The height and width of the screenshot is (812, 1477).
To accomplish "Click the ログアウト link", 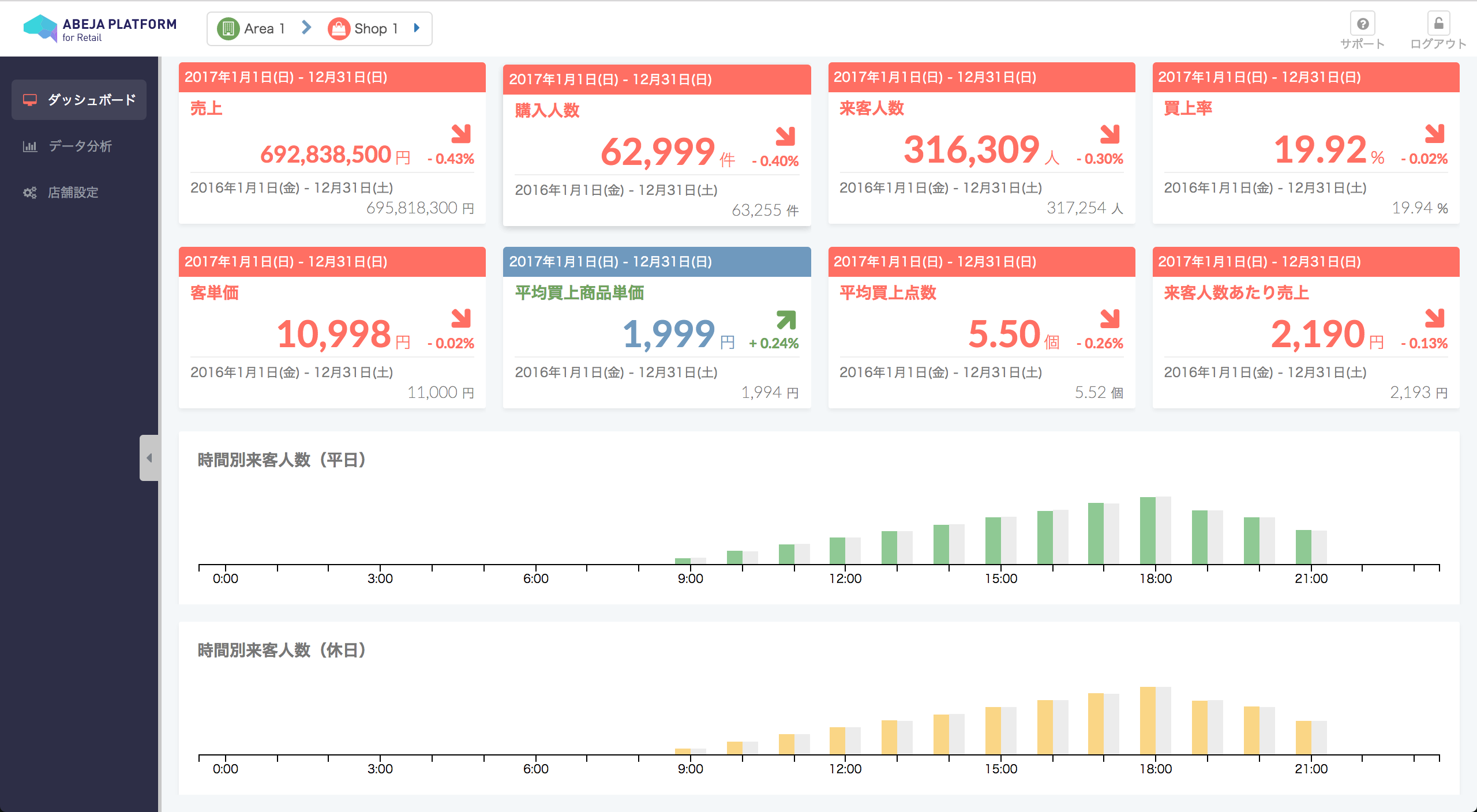I will coord(1438,44).
